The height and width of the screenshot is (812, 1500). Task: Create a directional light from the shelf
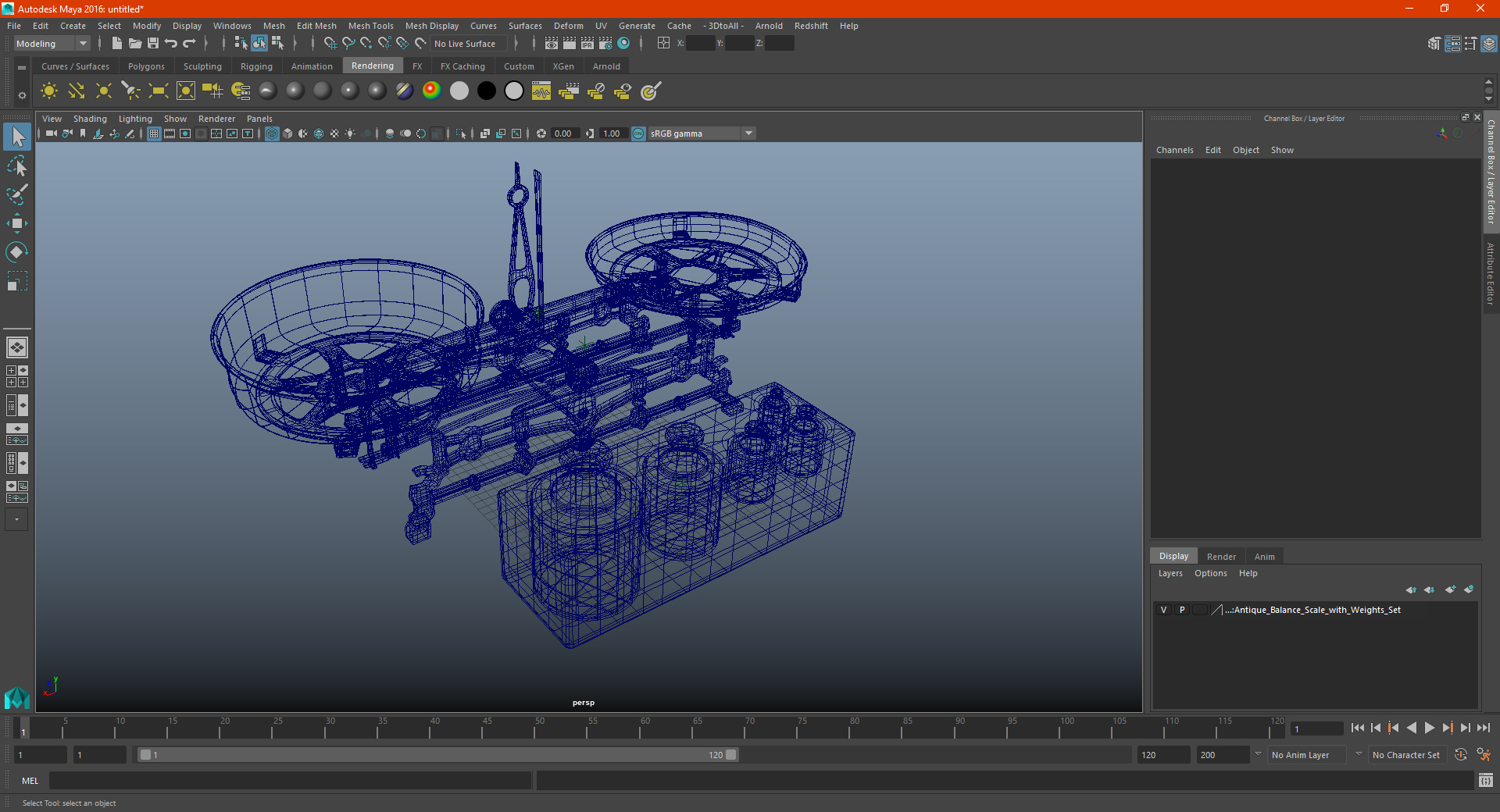pos(77,91)
